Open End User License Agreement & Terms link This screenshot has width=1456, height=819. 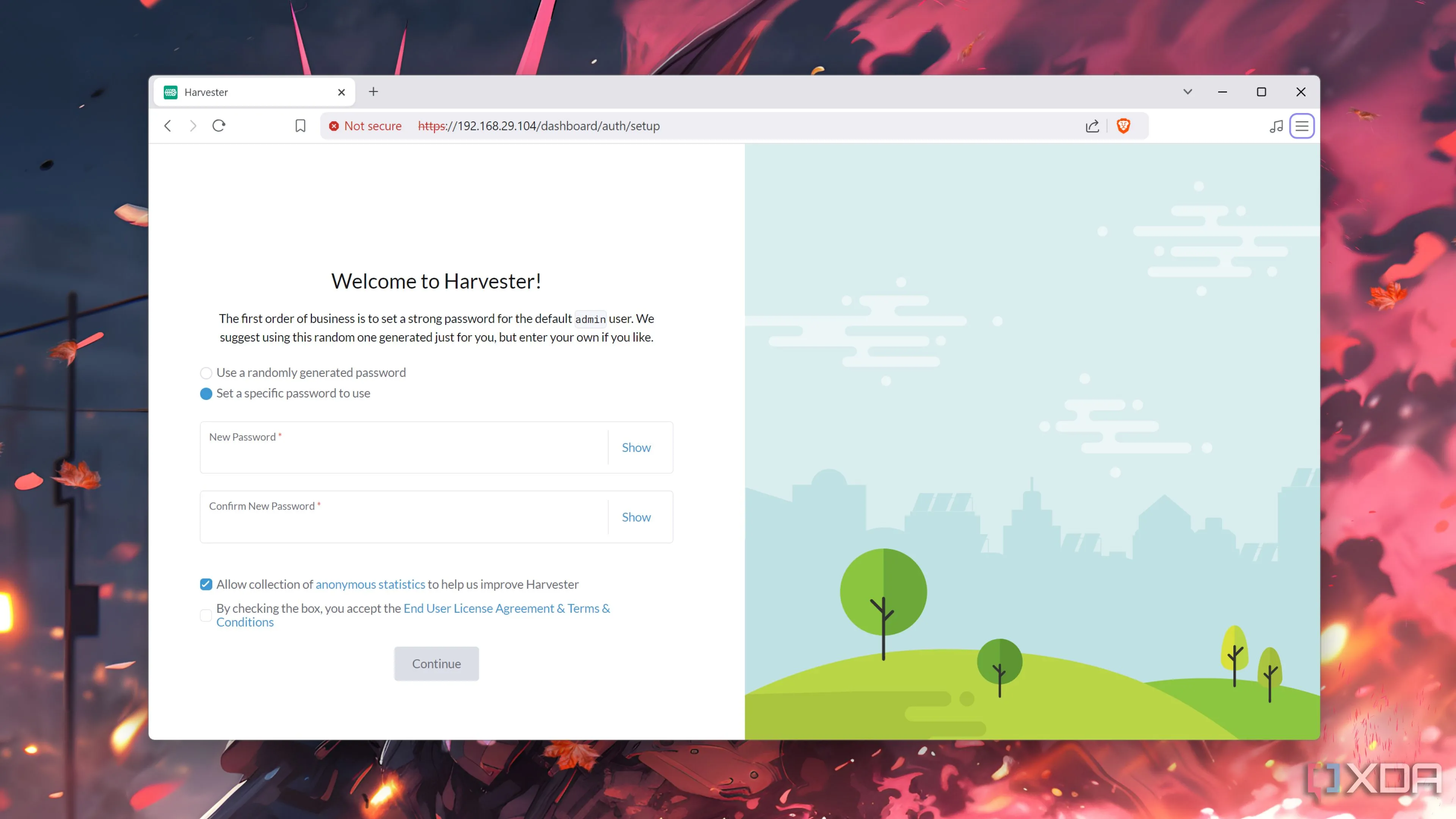pos(507,608)
